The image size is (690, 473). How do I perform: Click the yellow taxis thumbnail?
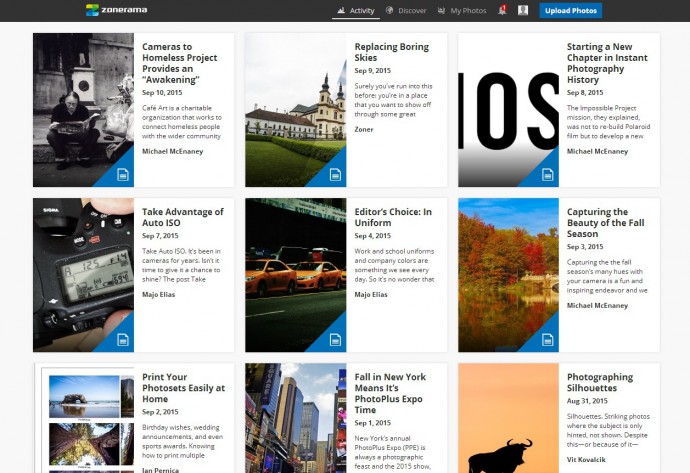pyautogui.click(x=296, y=275)
